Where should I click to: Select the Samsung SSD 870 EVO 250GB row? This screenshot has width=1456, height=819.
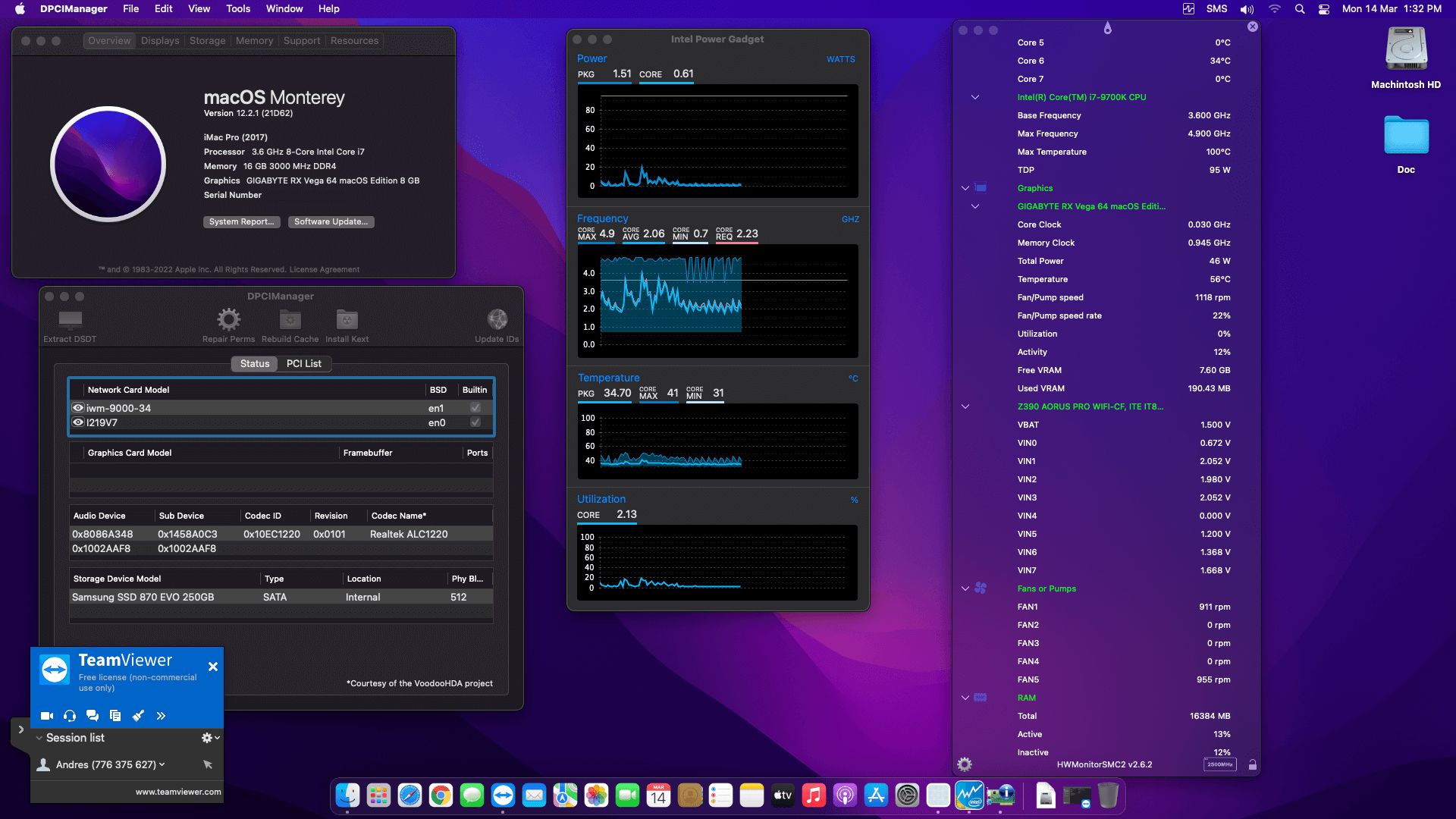(281, 598)
